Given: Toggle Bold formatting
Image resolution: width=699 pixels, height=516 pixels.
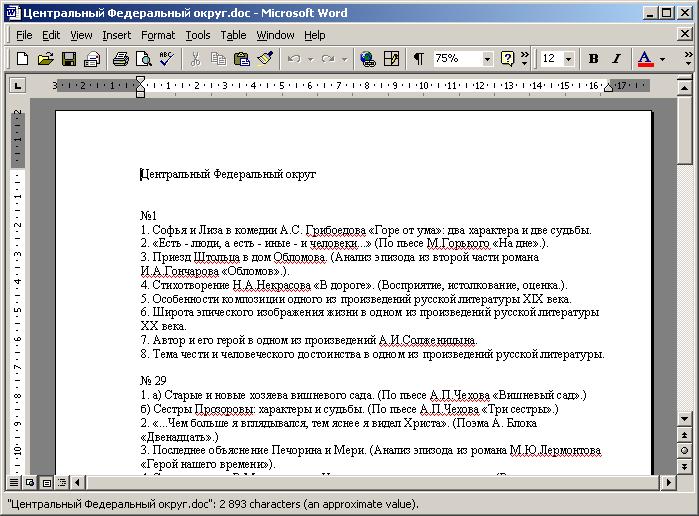Looking at the screenshot, I should [x=593, y=59].
